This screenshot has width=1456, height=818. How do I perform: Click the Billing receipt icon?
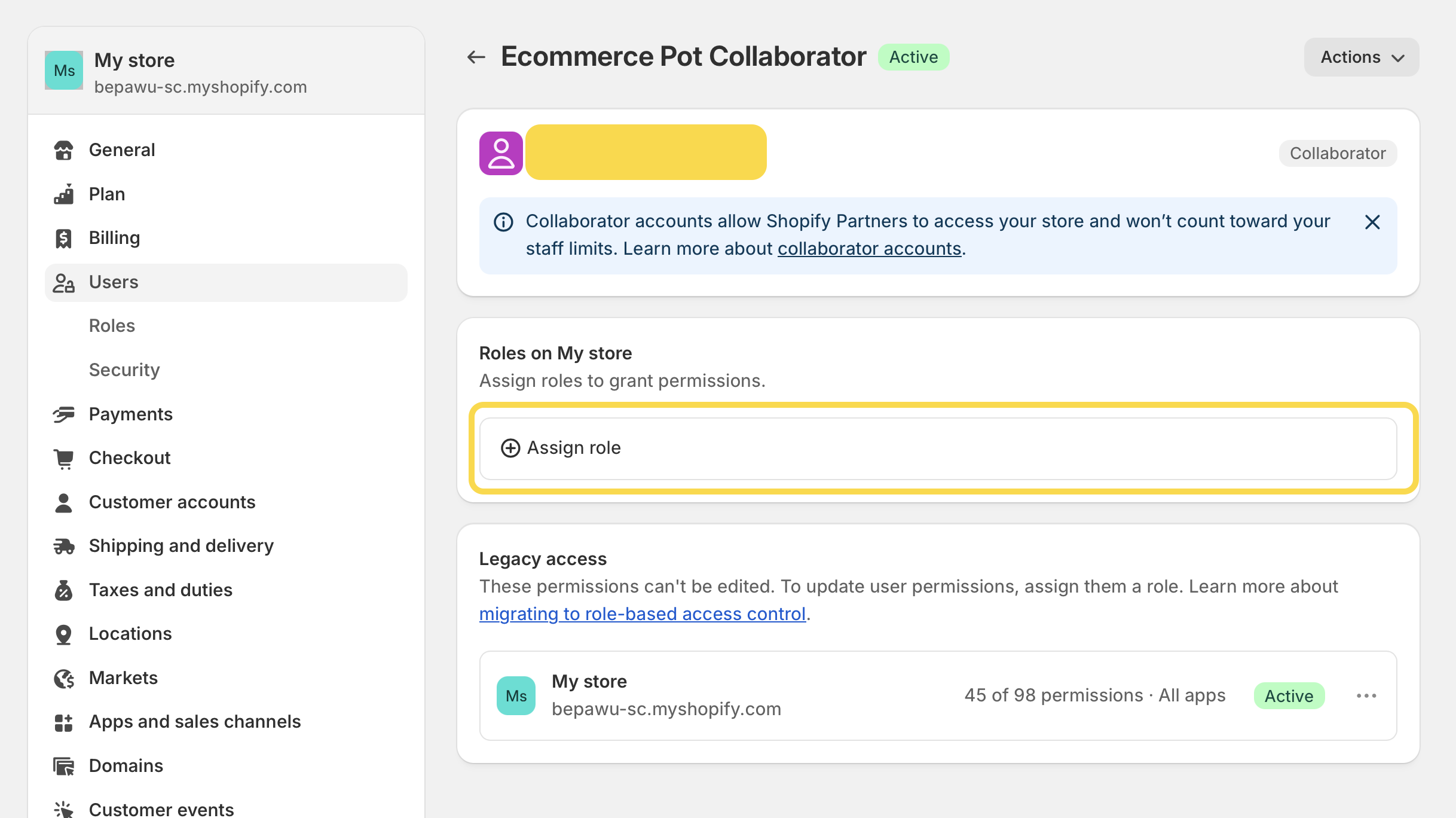coord(63,238)
